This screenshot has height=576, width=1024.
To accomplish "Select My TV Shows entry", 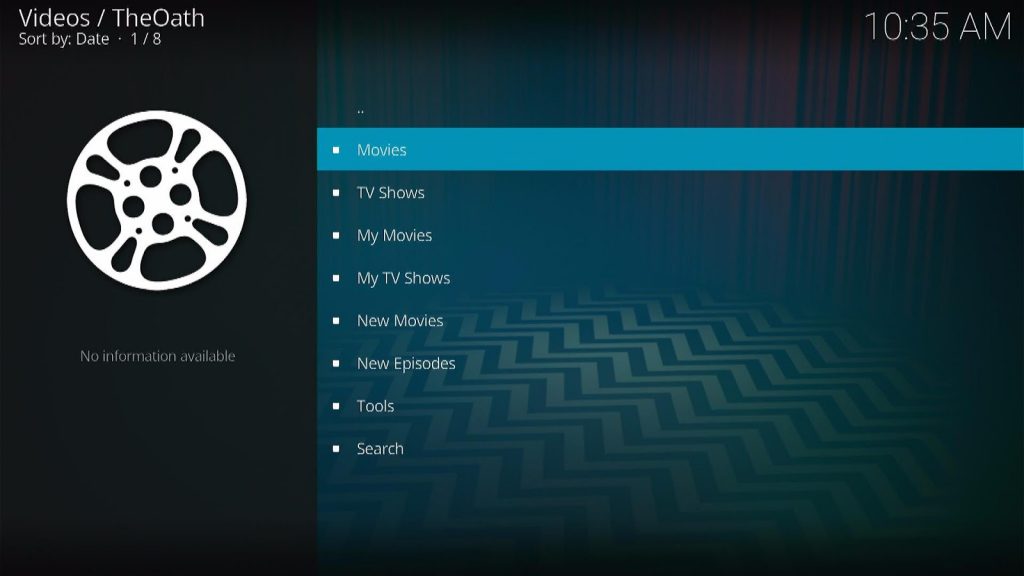I will 670,278.
